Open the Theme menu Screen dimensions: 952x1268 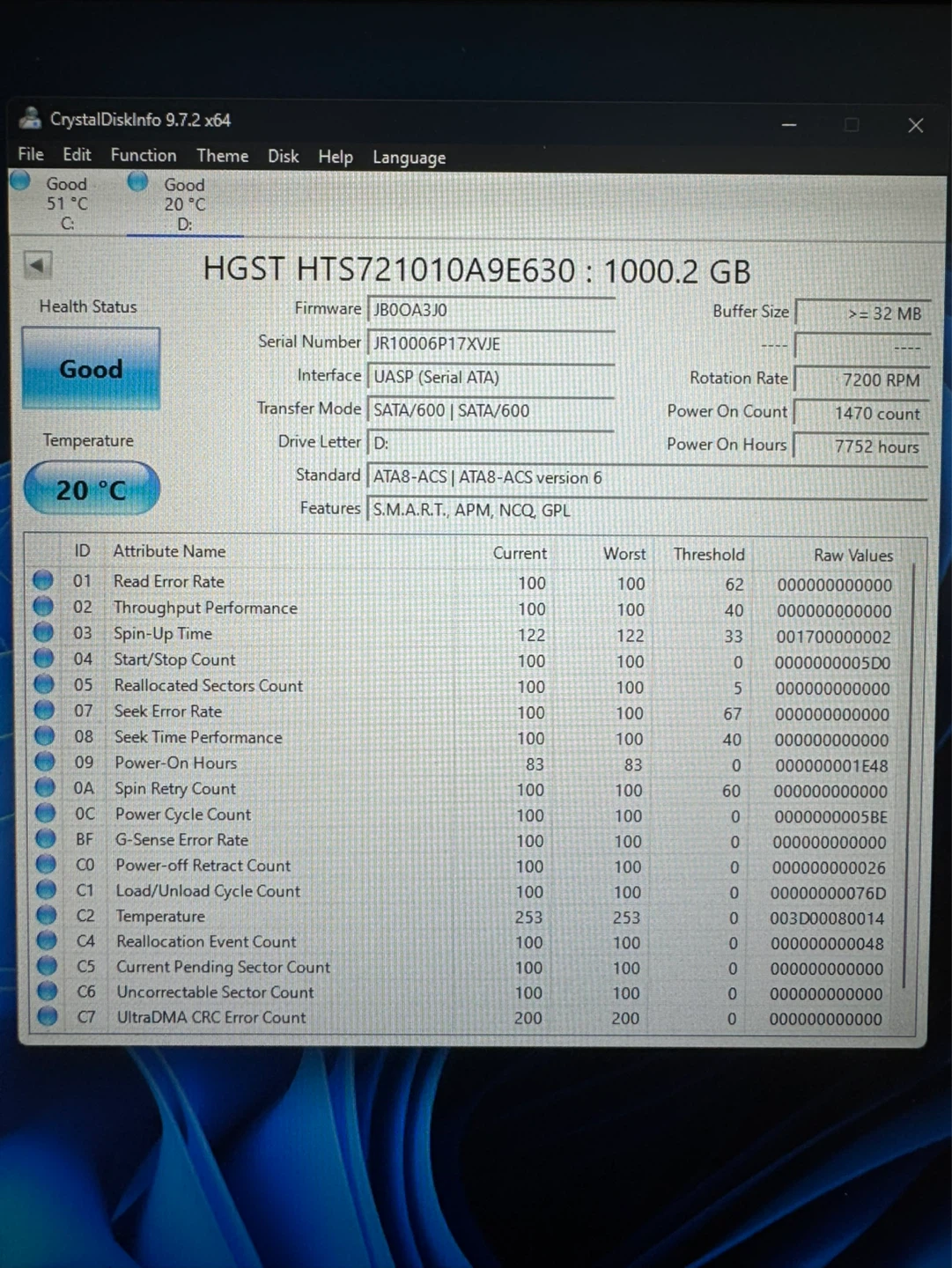pos(222,156)
